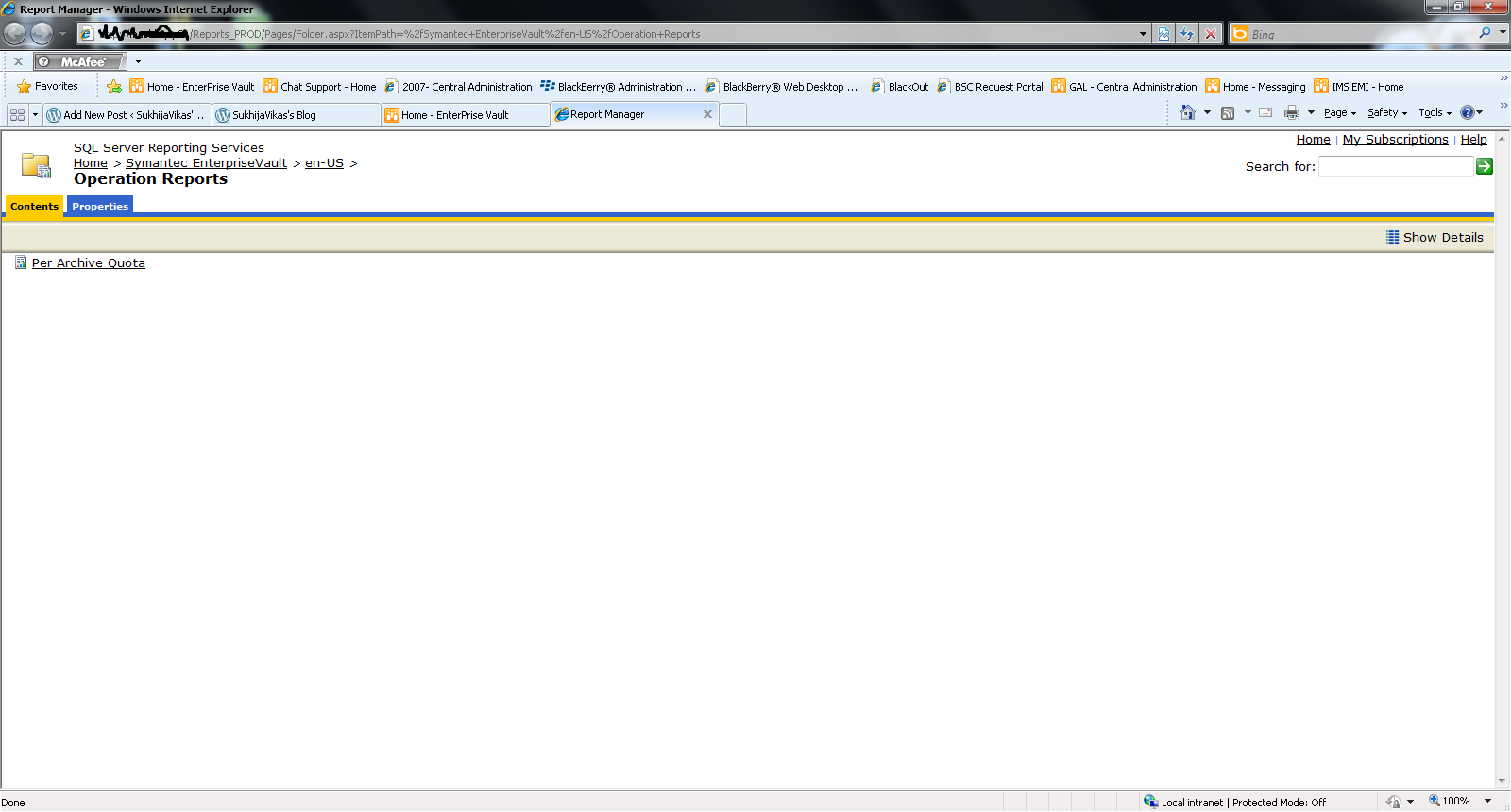Expand the Safety dropdown menu
The height and width of the screenshot is (812, 1511).
coord(1386,113)
